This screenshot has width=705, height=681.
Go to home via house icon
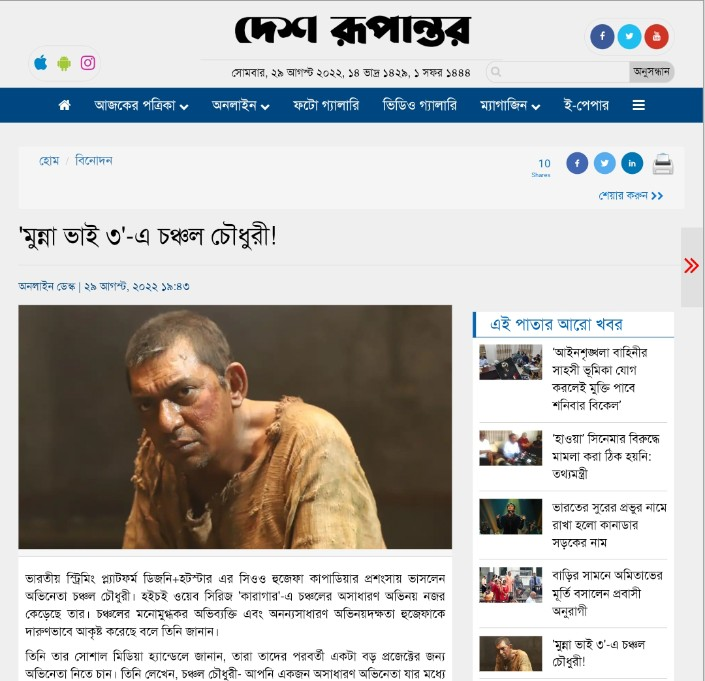tap(65, 105)
